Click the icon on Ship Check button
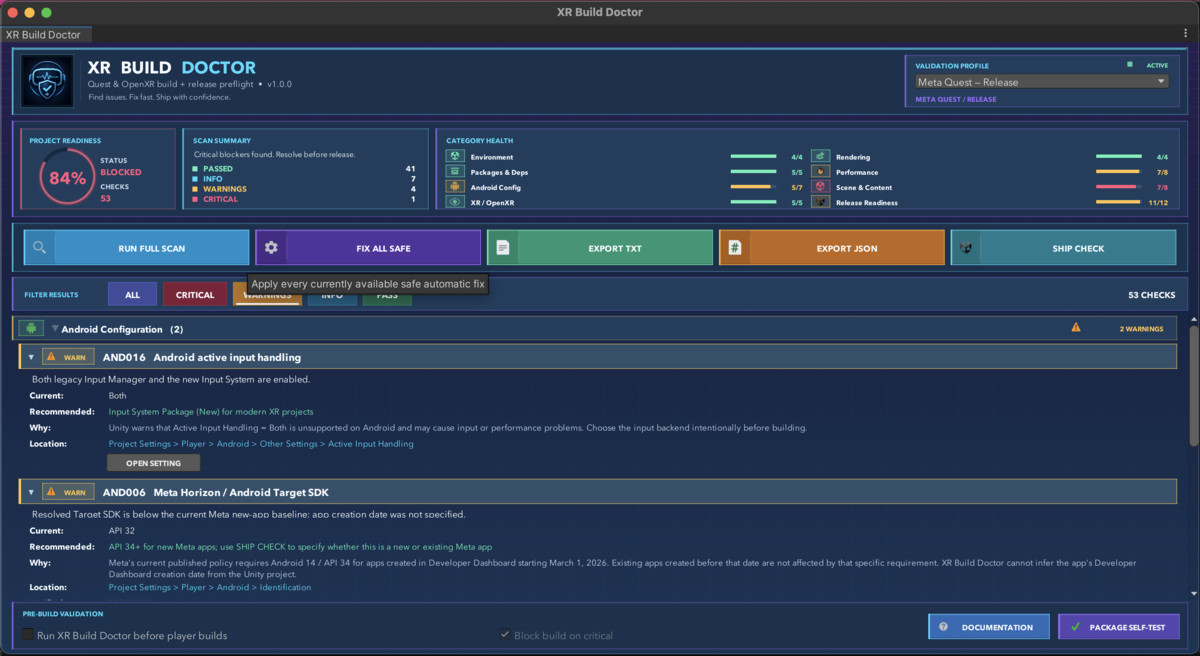The image size is (1200, 656). [966, 248]
